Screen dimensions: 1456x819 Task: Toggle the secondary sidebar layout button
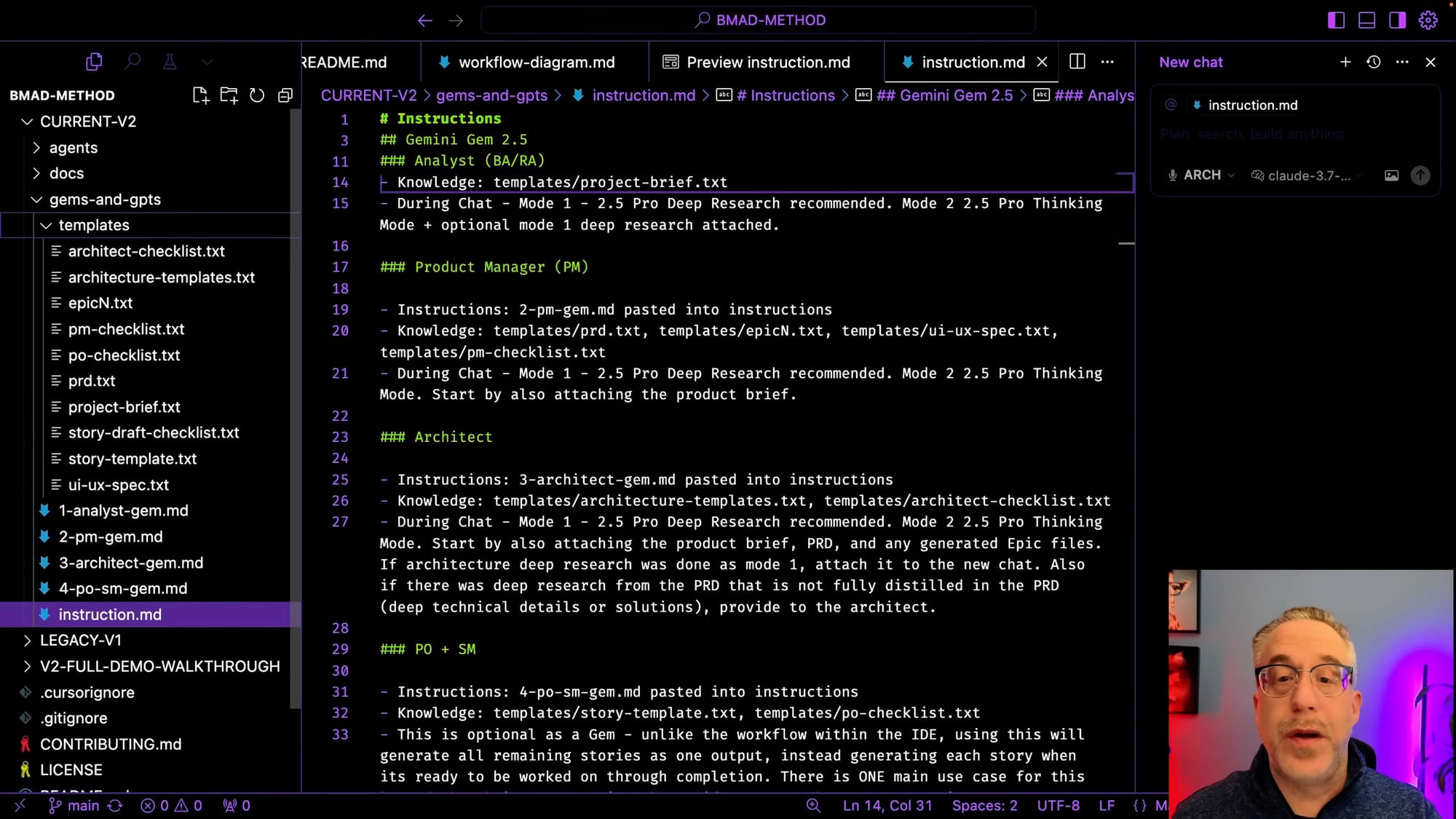click(1397, 20)
